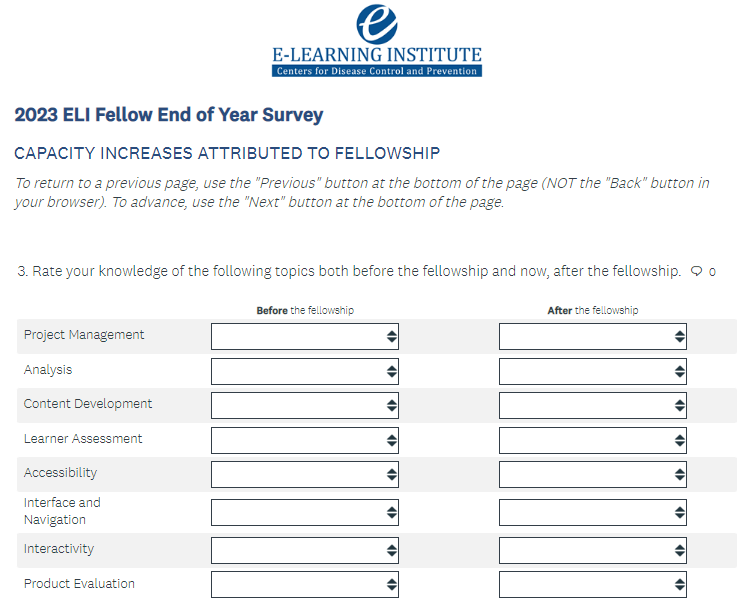This screenshot has width=752, height=616.
Task: Open Interface and Navigation 'Before' dropdown
Action: [304, 512]
